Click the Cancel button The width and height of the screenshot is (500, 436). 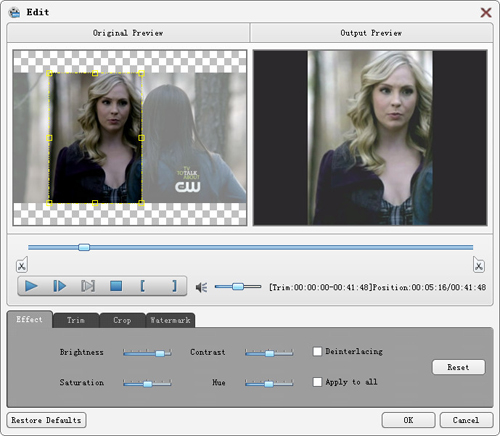[466, 420]
